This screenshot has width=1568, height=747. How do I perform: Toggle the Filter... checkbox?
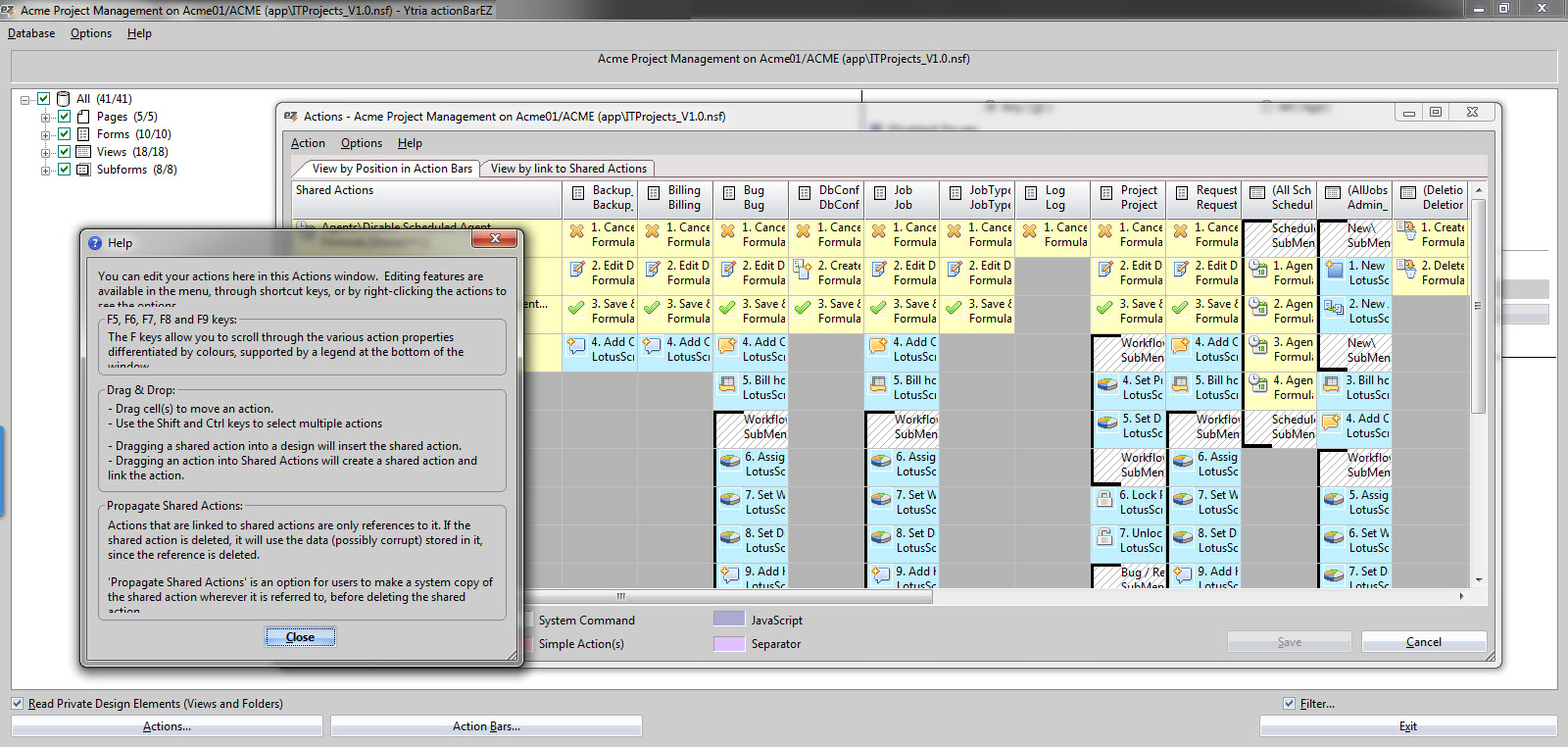pos(1290,704)
